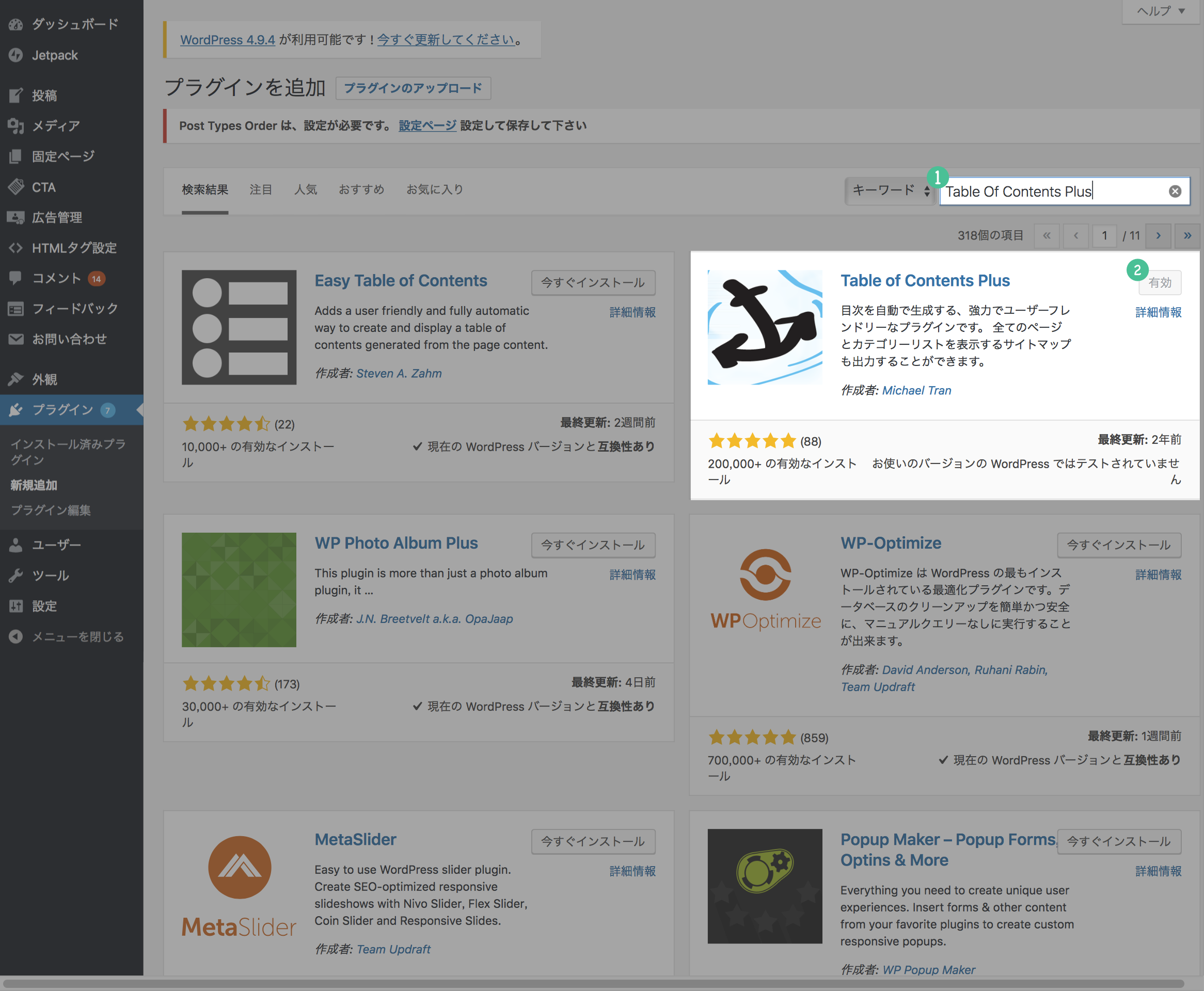This screenshot has width=1204, height=991.
Task: Click author link Michael Tran
Action: (917, 390)
